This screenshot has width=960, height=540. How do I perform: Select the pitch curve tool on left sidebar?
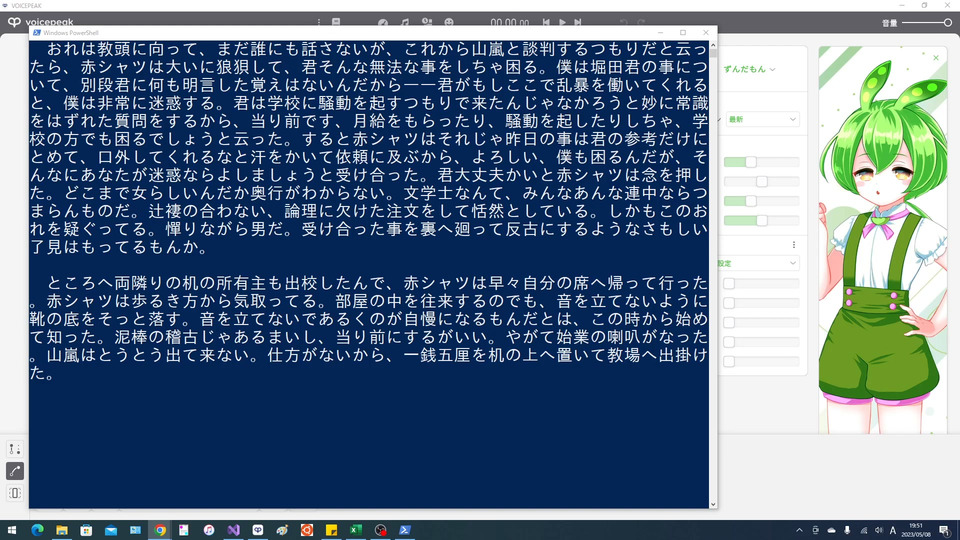point(15,471)
